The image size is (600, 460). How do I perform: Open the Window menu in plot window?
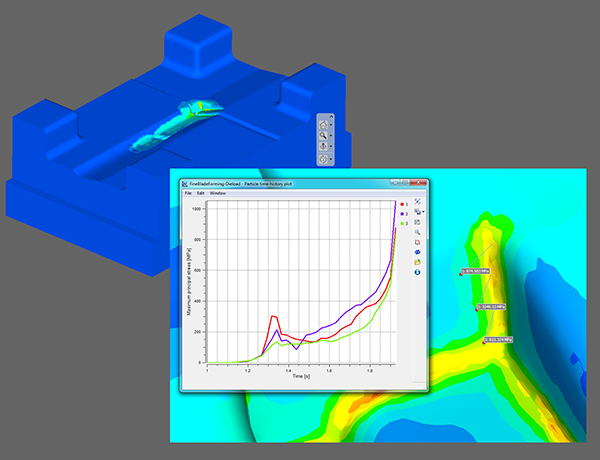tap(218, 193)
